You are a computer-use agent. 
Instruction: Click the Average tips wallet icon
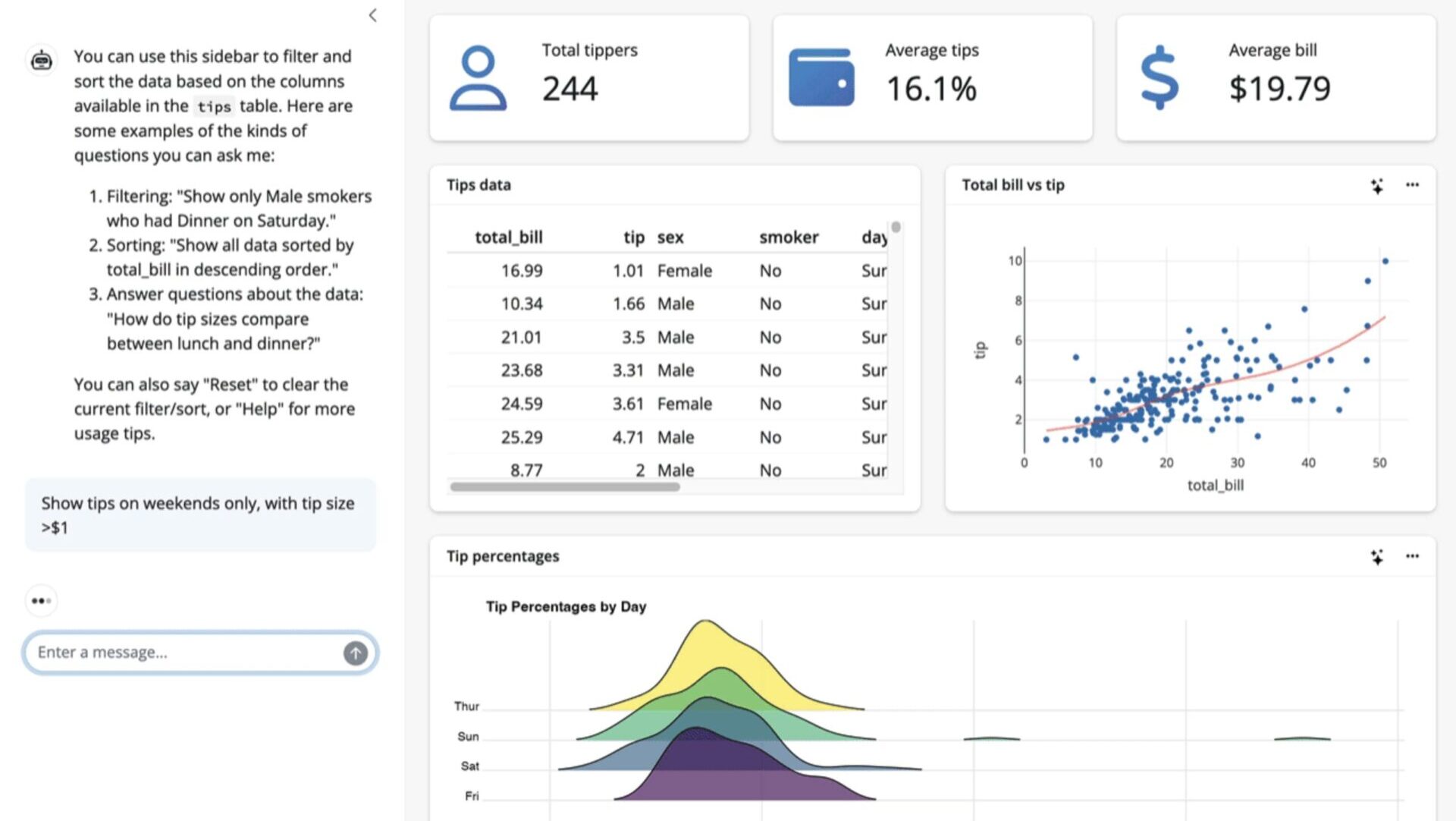[821, 78]
